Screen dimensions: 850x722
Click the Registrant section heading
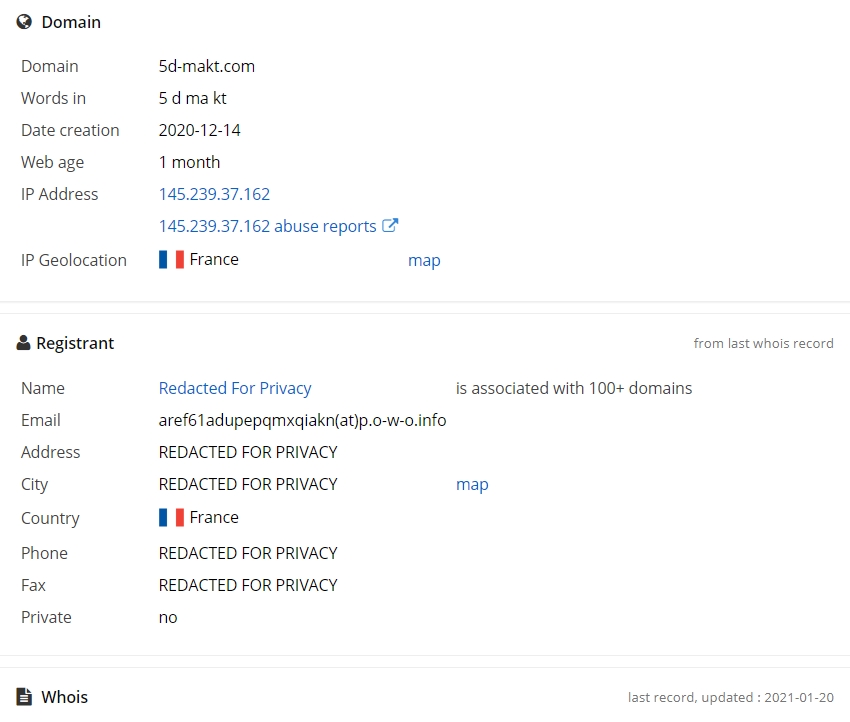click(x=75, y=343)
